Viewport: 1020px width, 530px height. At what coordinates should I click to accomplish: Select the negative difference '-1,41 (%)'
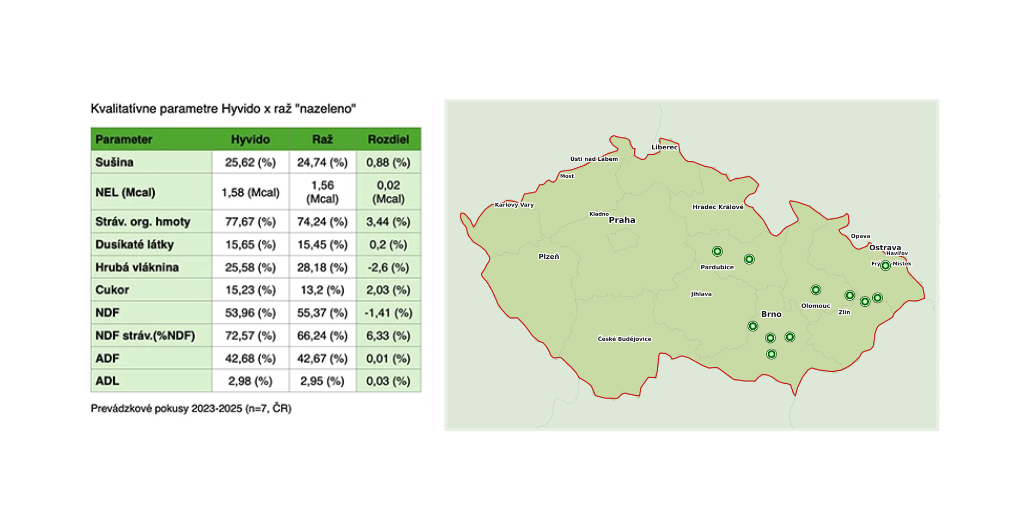388,313
